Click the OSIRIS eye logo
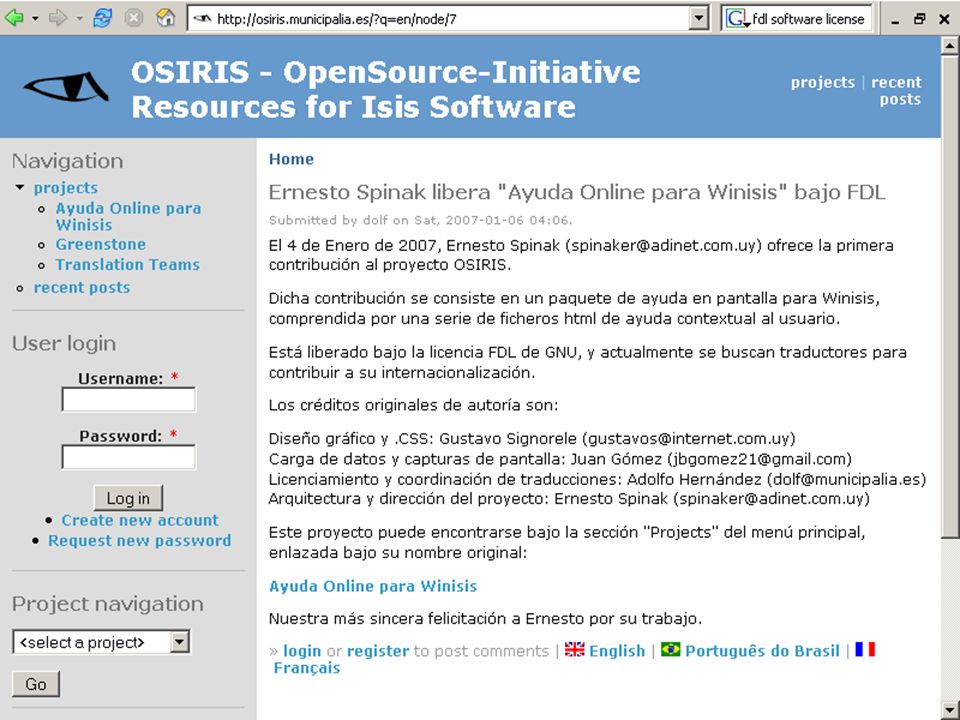This screenshot has height=720, width=960. (66, 87)
